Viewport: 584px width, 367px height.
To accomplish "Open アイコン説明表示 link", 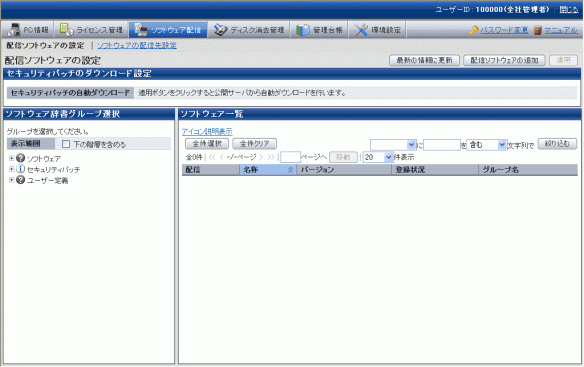I will (x=207, y=132).
